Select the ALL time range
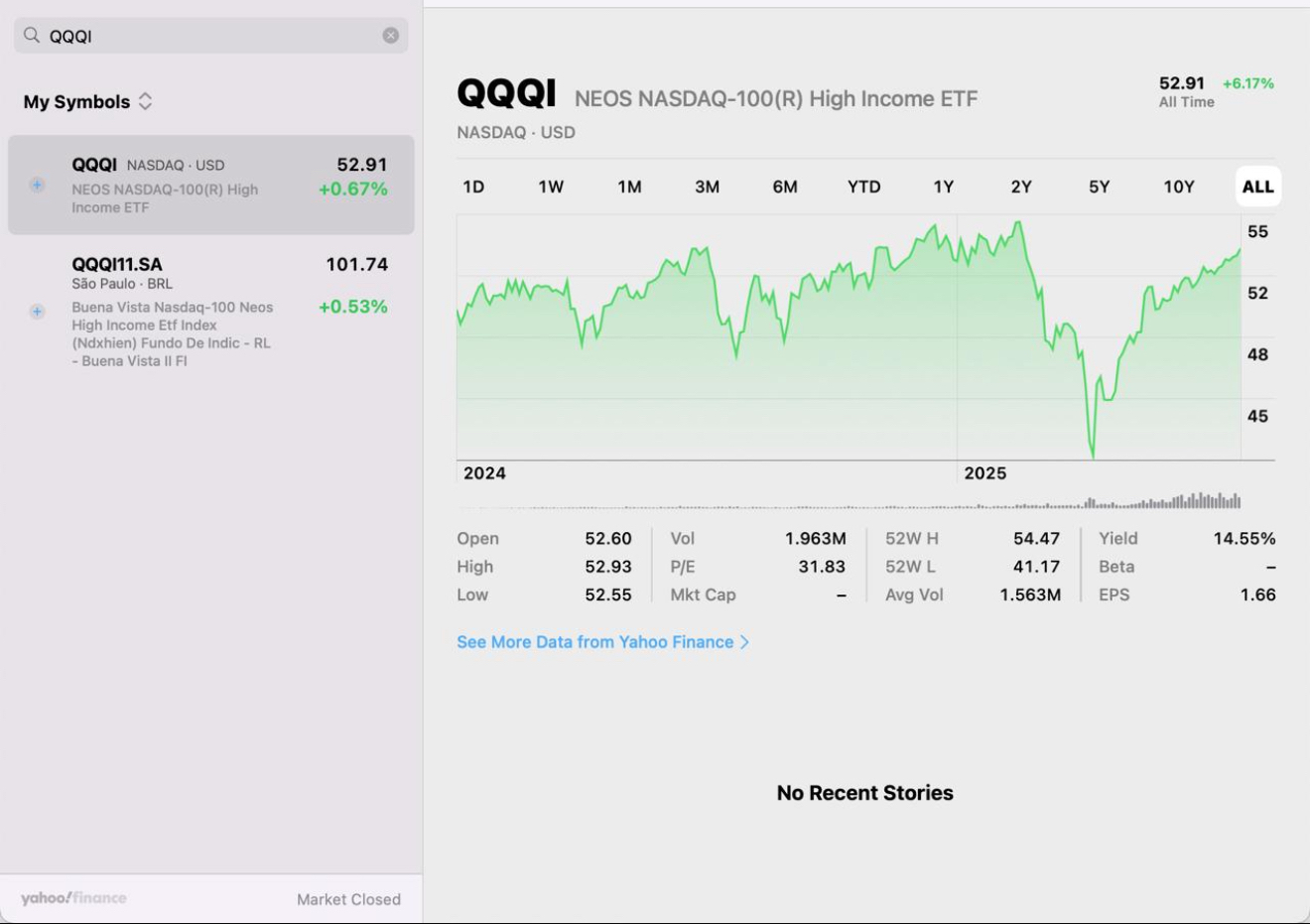Viewport: 1310px width, 924px height. [x=1258, y=187]
